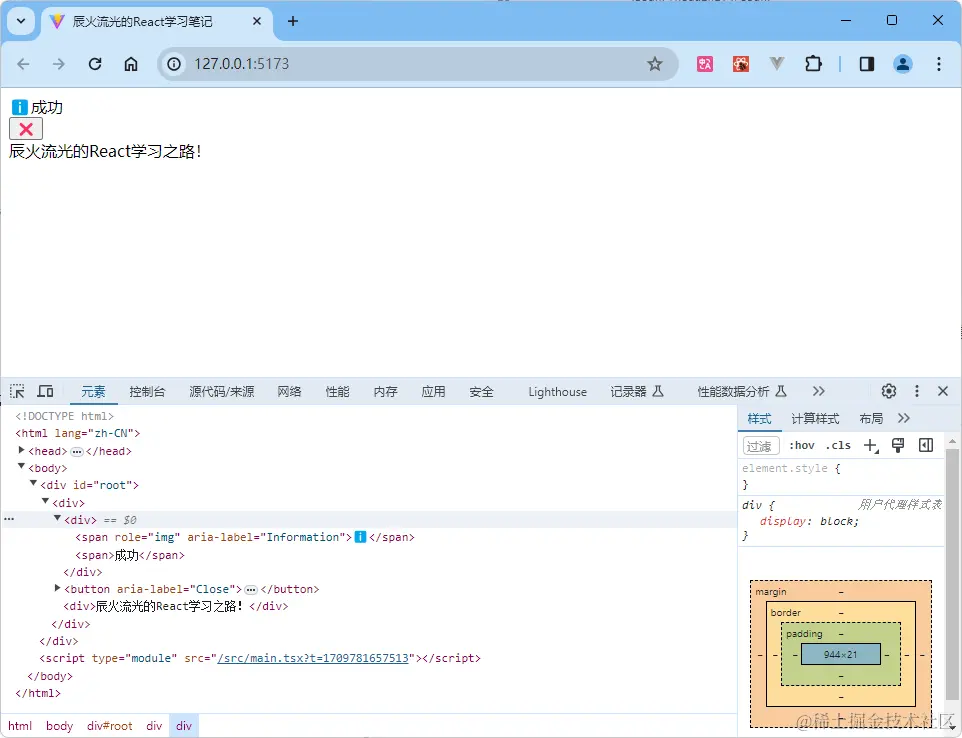Open the Vue devtools extension icon
This screenshot has height=738, width=962.
click(x=777, y=64)
